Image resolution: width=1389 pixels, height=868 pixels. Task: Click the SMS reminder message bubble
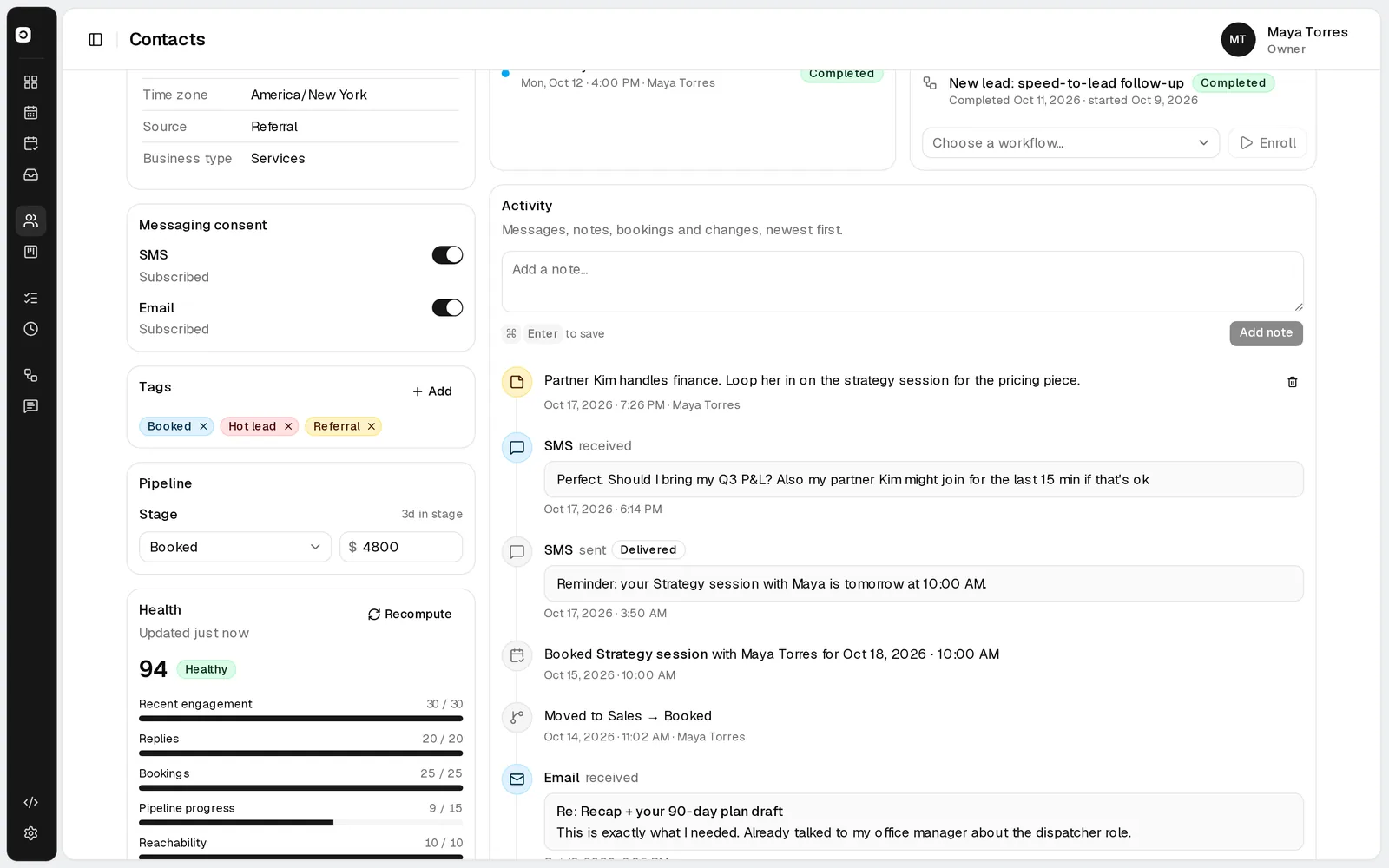tap(924, 583)
